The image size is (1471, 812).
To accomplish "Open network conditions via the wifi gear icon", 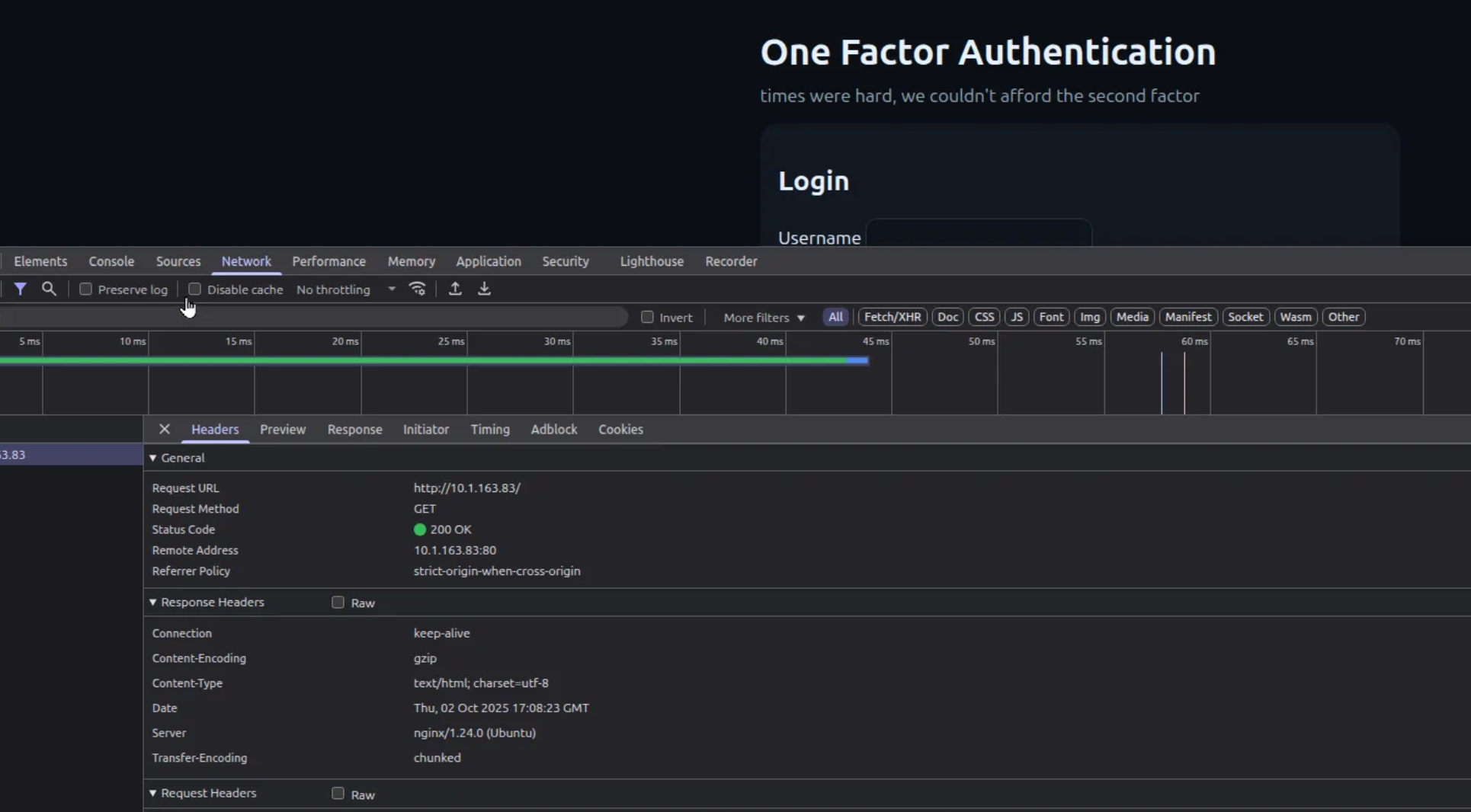I will click(x=417, y=289).
